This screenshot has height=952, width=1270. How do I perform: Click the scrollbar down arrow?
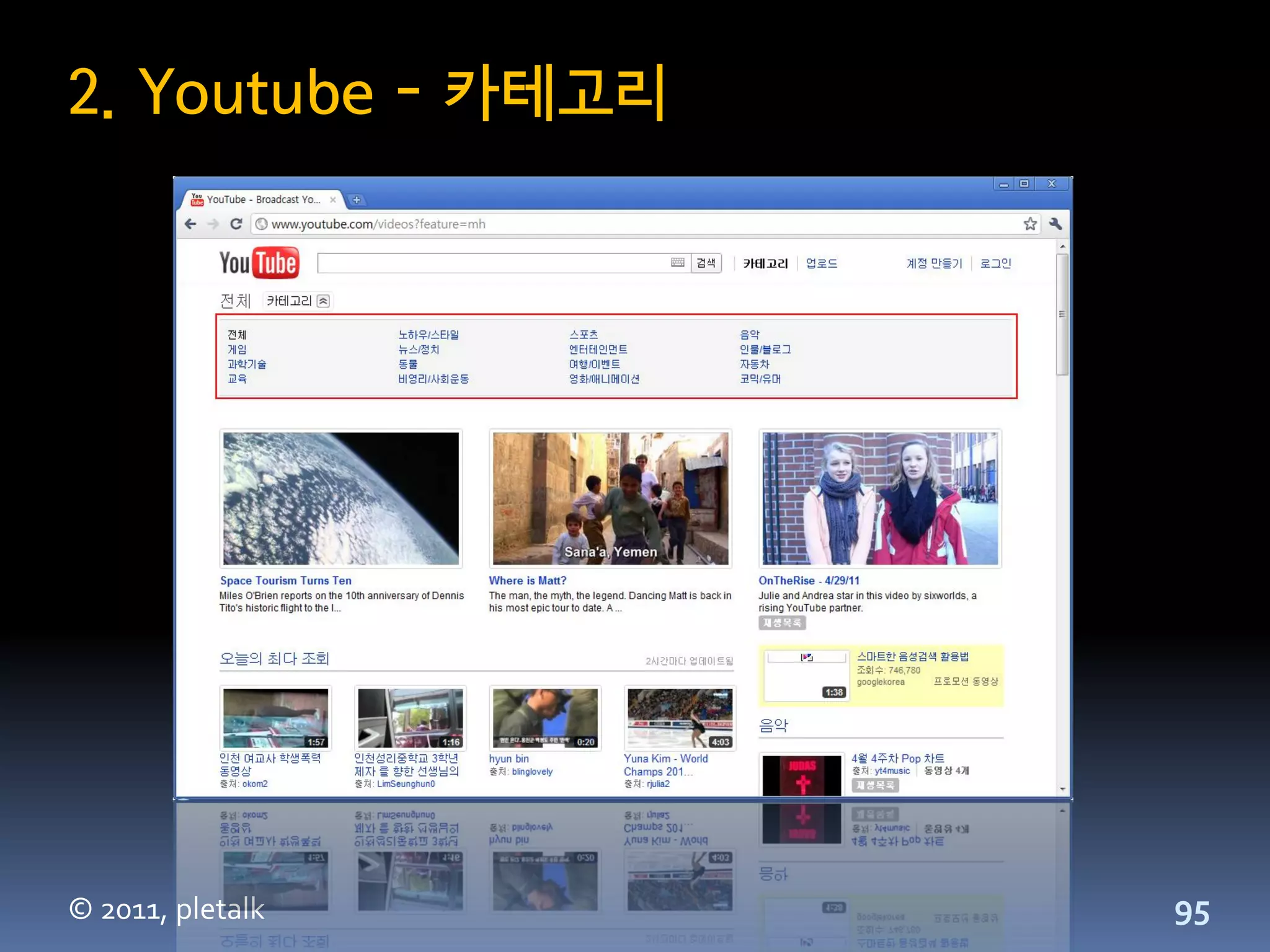[1063, 789]
